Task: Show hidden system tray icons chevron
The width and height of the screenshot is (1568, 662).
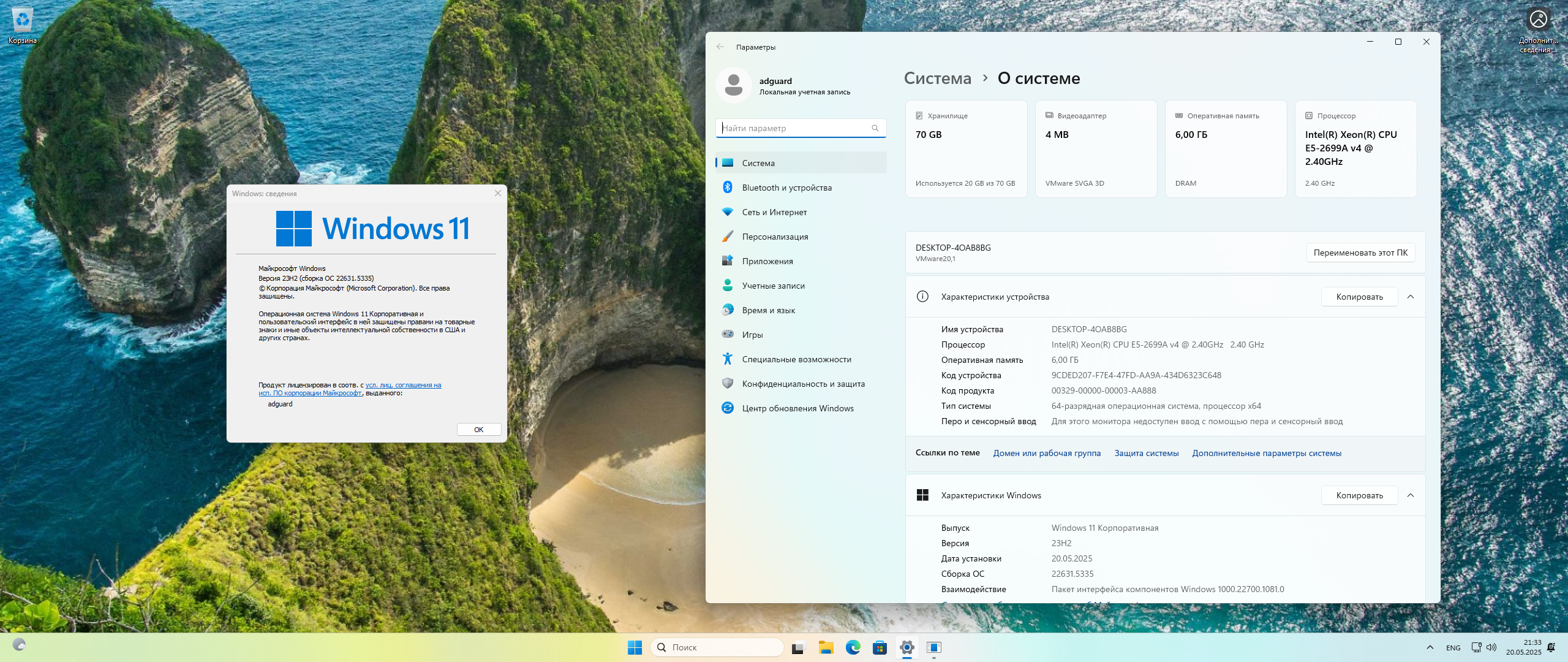Action: (1430, 647)
